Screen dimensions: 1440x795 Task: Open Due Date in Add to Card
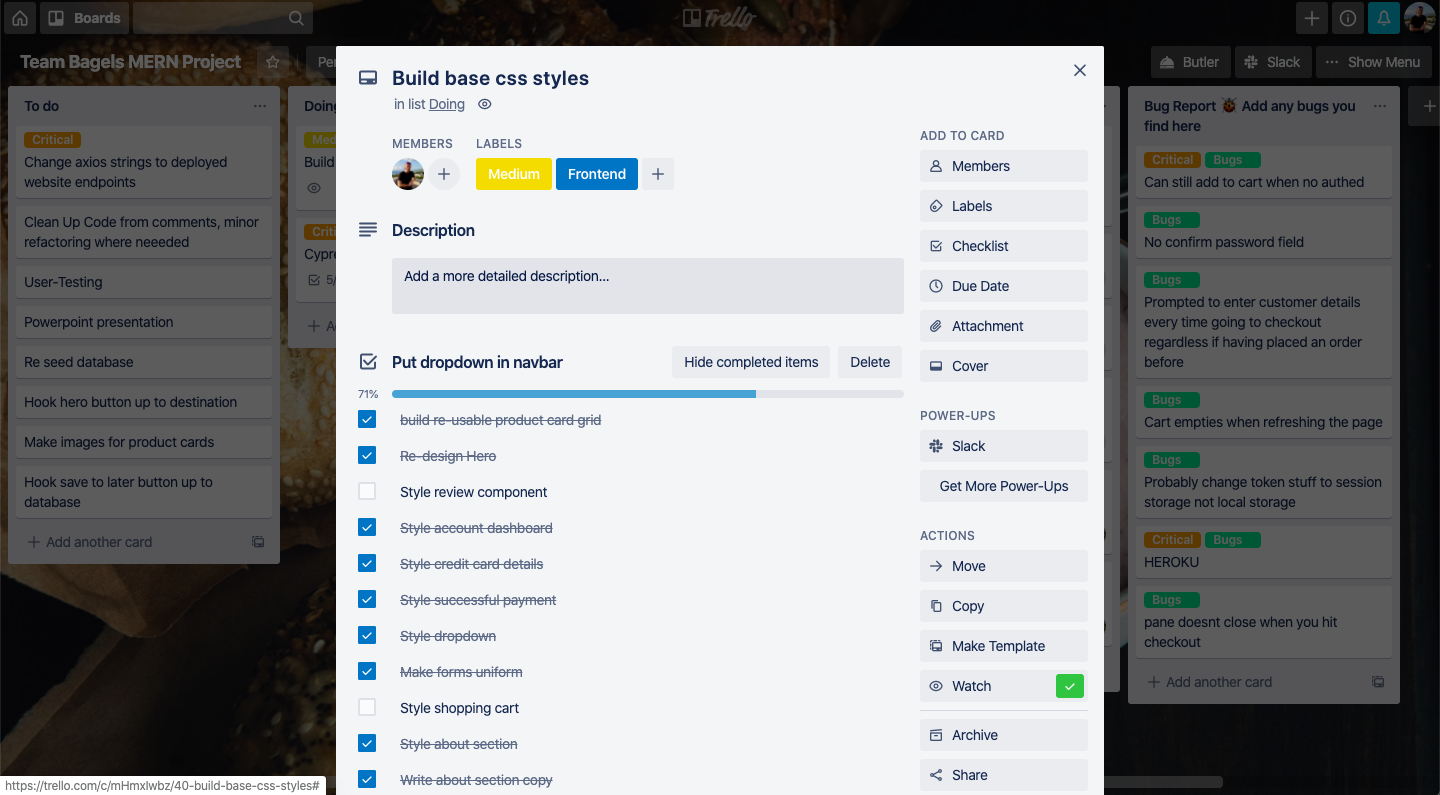(1004, 286)
